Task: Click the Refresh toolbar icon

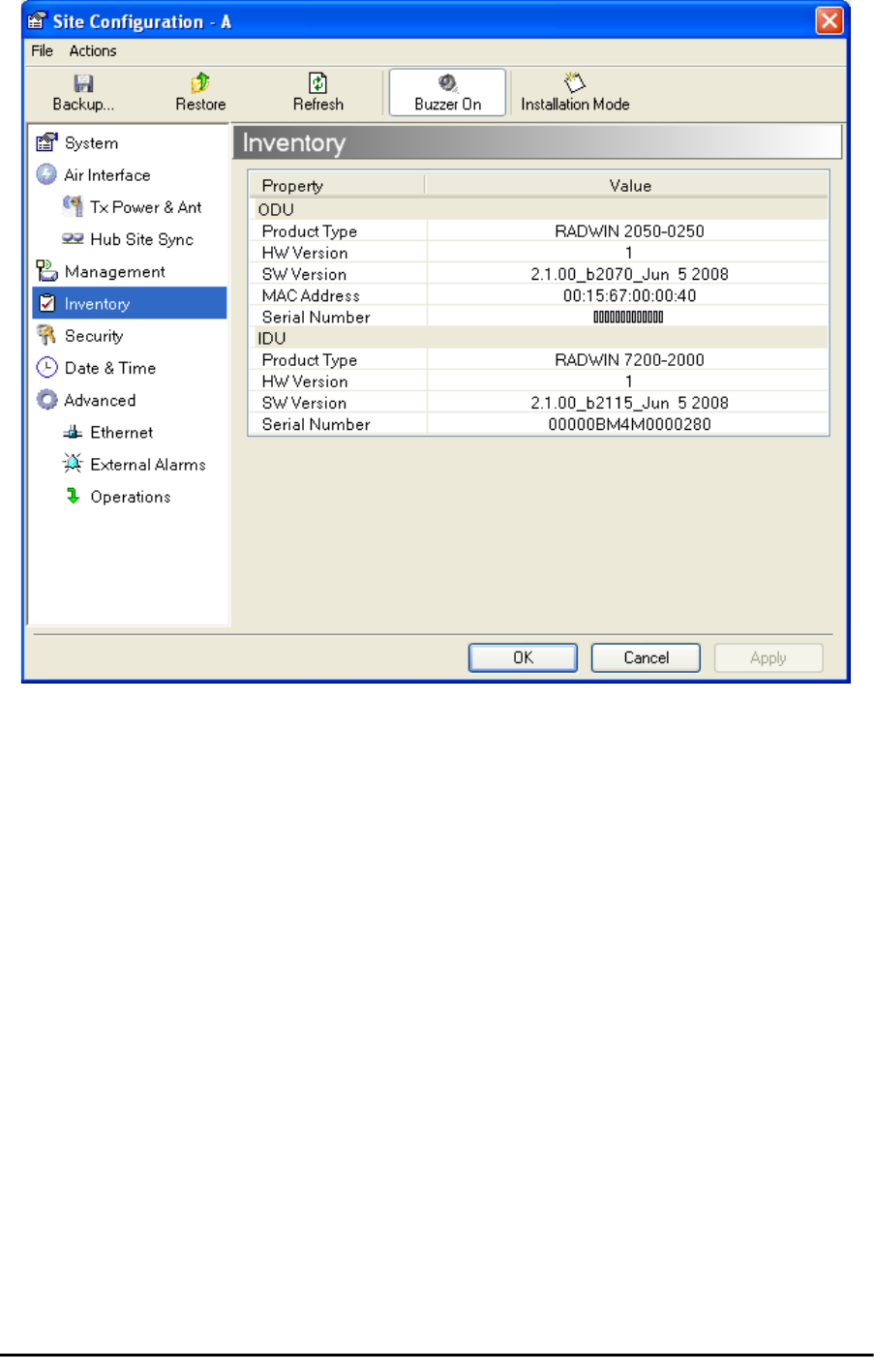Action: click(317, 83)
